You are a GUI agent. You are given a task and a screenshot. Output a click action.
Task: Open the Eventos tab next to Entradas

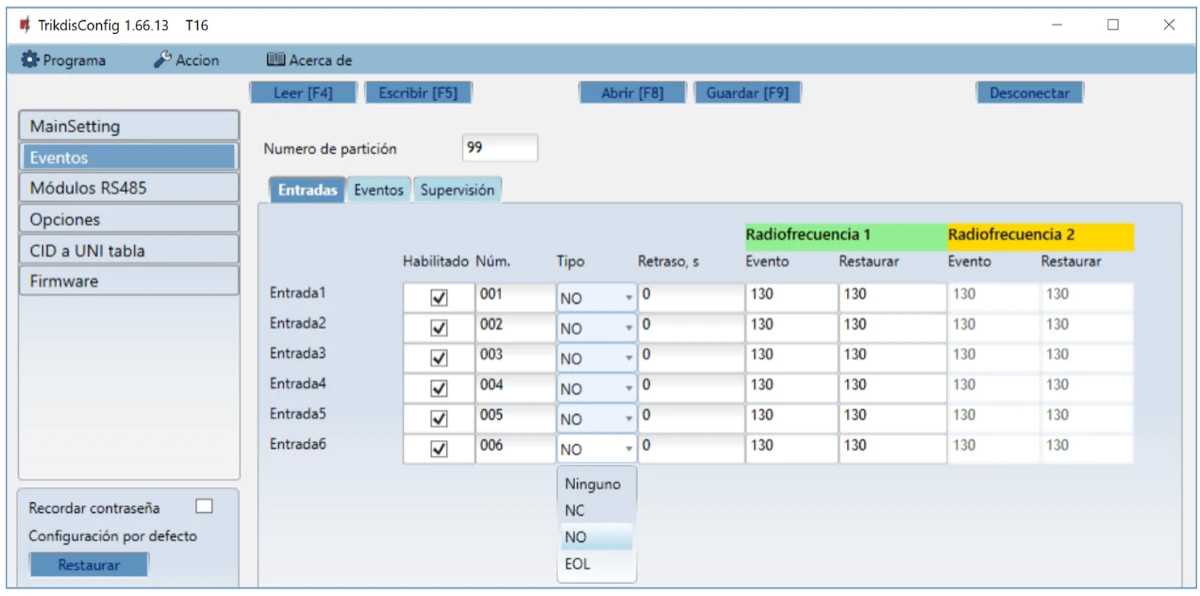(x=379, y=190)
